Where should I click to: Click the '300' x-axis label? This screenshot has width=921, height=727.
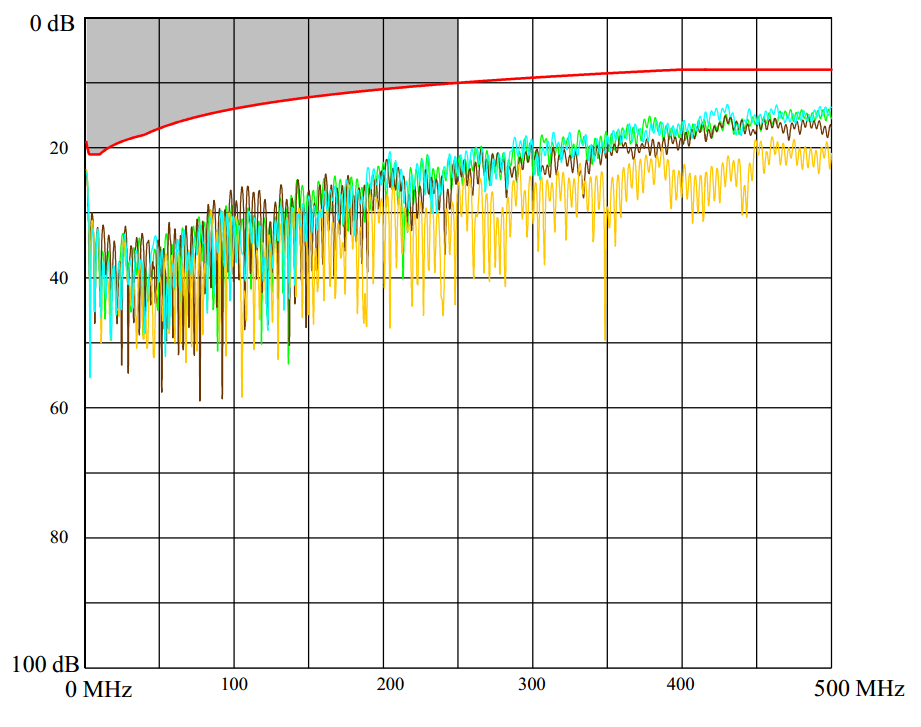coord(532,684)
